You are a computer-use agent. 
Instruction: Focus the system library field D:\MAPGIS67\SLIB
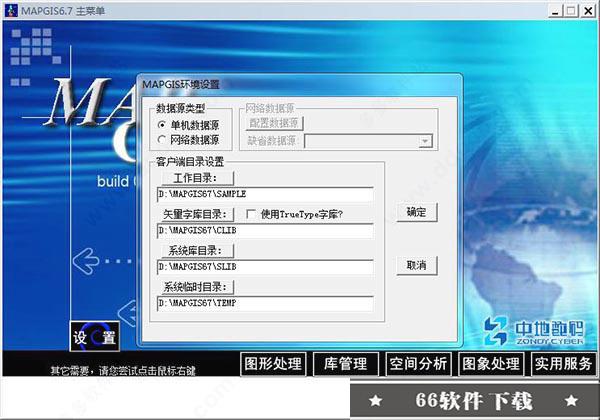(265, 267)
